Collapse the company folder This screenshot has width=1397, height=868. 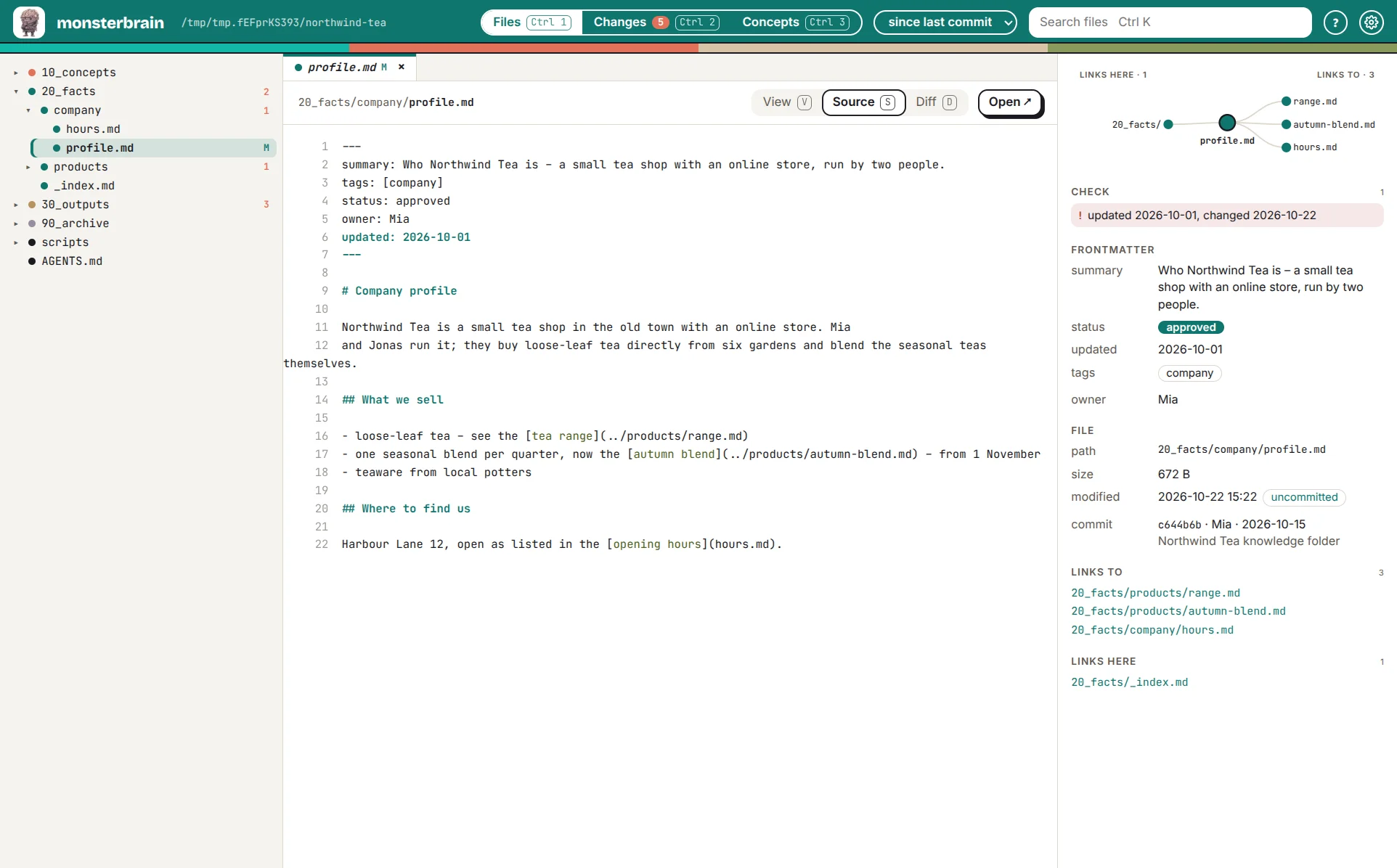pos(28,110)
